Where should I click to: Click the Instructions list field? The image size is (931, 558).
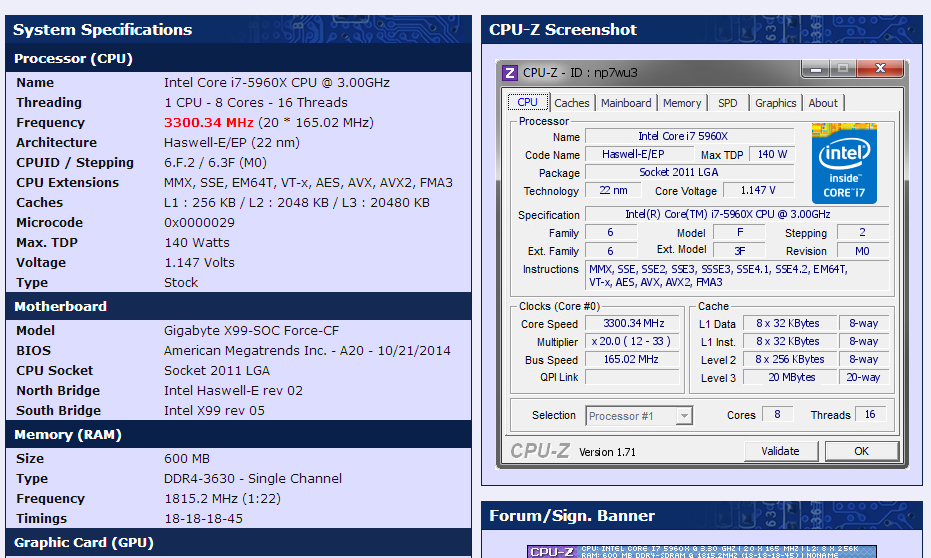pyautogui.click(x=737, y=276)
